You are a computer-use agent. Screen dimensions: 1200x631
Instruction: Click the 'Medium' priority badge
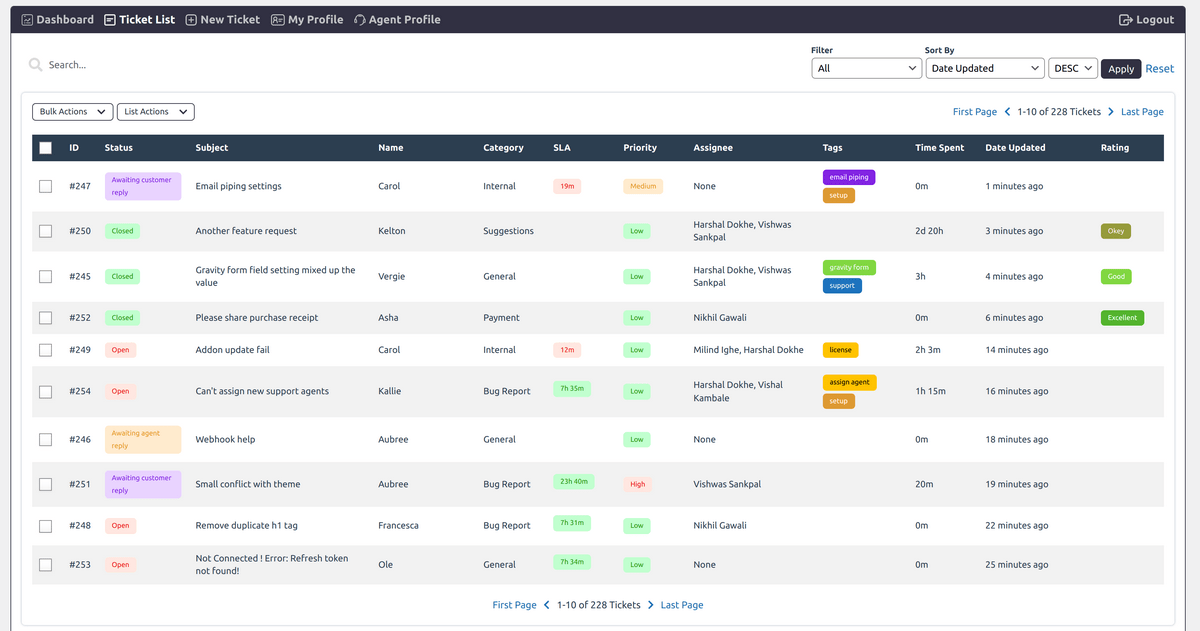[x=643, y=186]
